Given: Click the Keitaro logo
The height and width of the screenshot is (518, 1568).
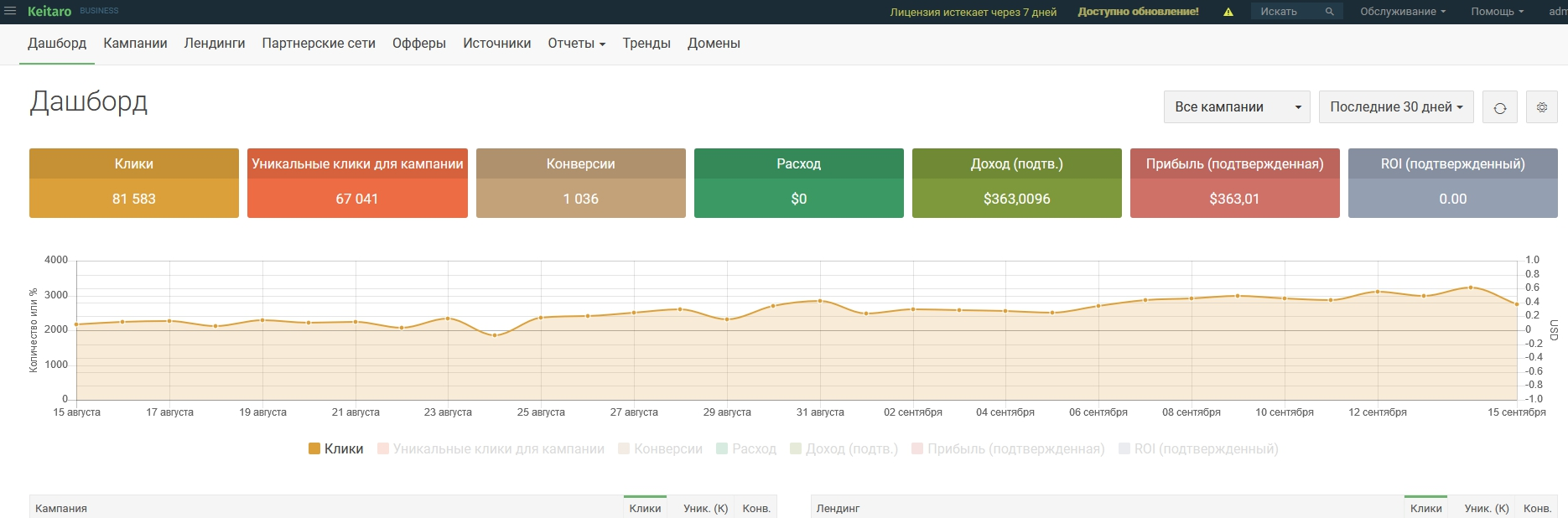Looking at the screenshot, I should (x=49, y=11).
